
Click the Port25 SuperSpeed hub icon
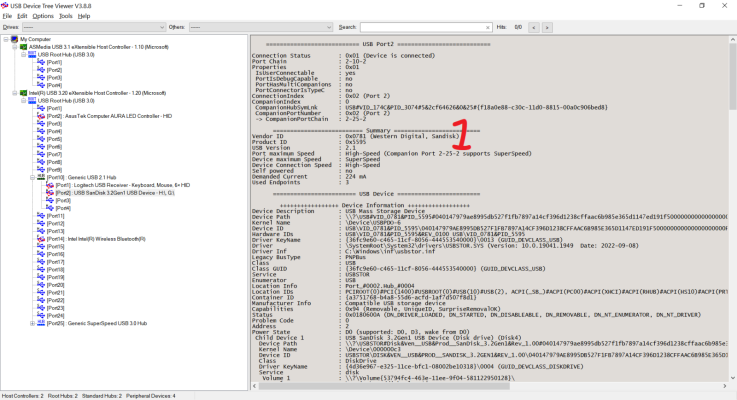(41, 323)
